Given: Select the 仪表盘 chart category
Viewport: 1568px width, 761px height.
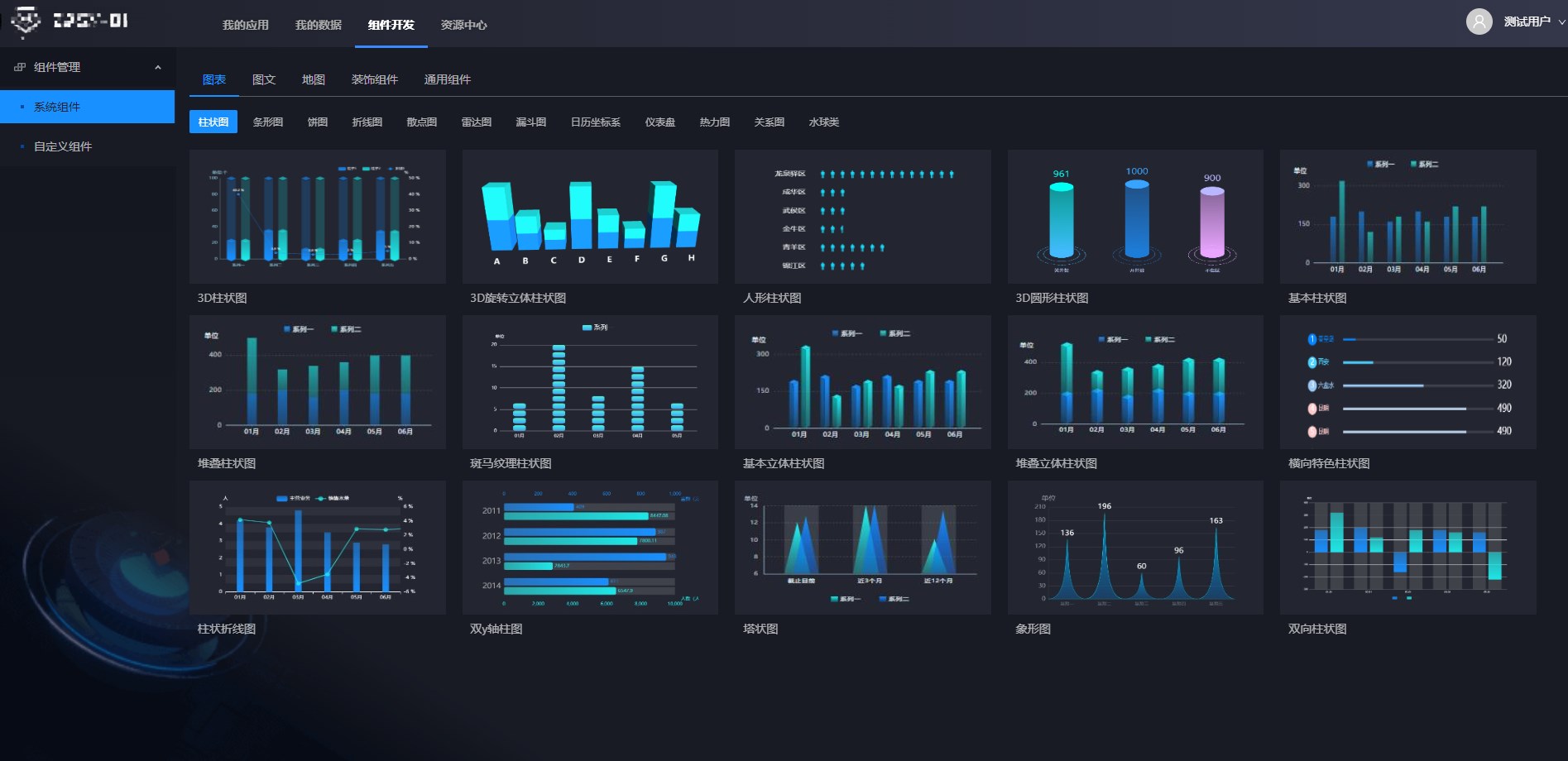Looking at the screenshot, I should [x=660, y=122].
